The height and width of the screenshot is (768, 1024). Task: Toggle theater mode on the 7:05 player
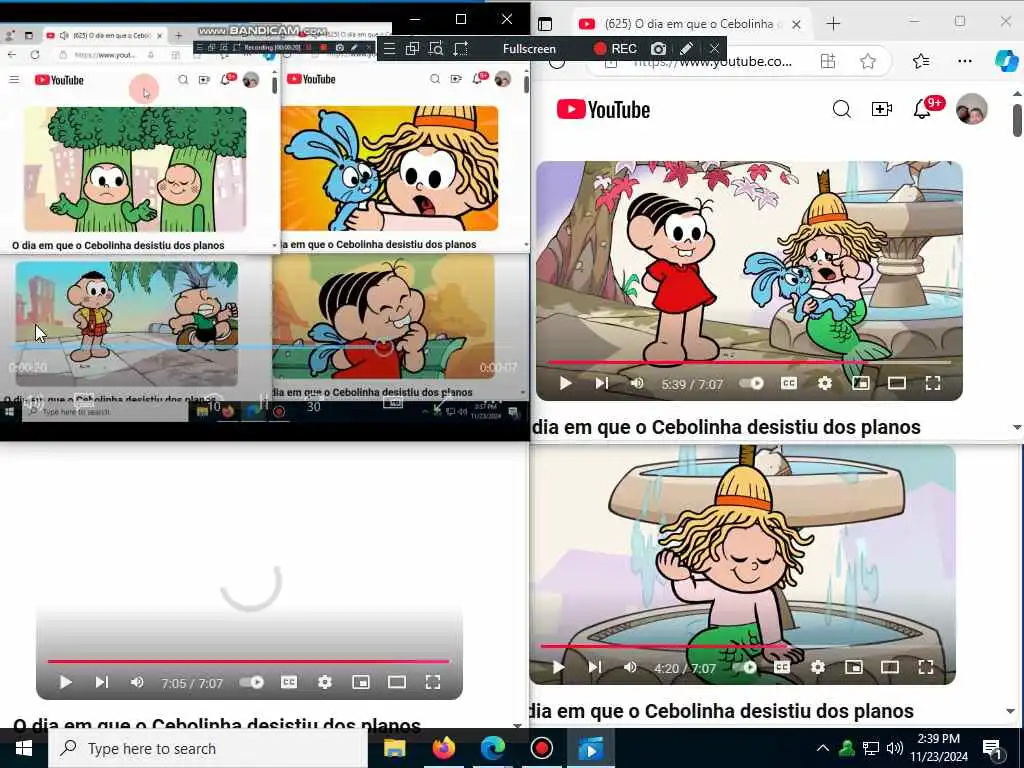(396, 682)
